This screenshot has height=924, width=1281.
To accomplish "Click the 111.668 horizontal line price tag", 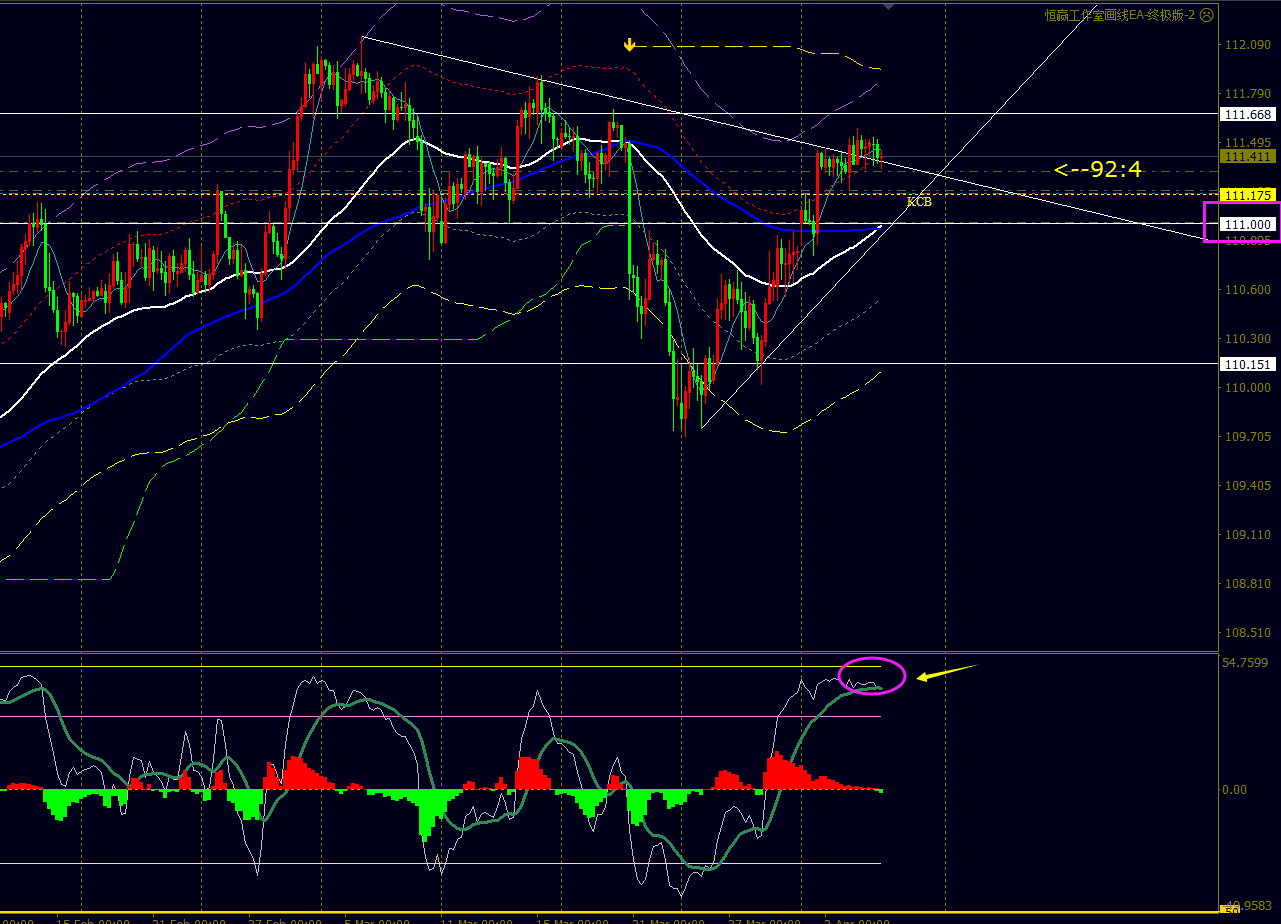I will (x=1247, y=115).
